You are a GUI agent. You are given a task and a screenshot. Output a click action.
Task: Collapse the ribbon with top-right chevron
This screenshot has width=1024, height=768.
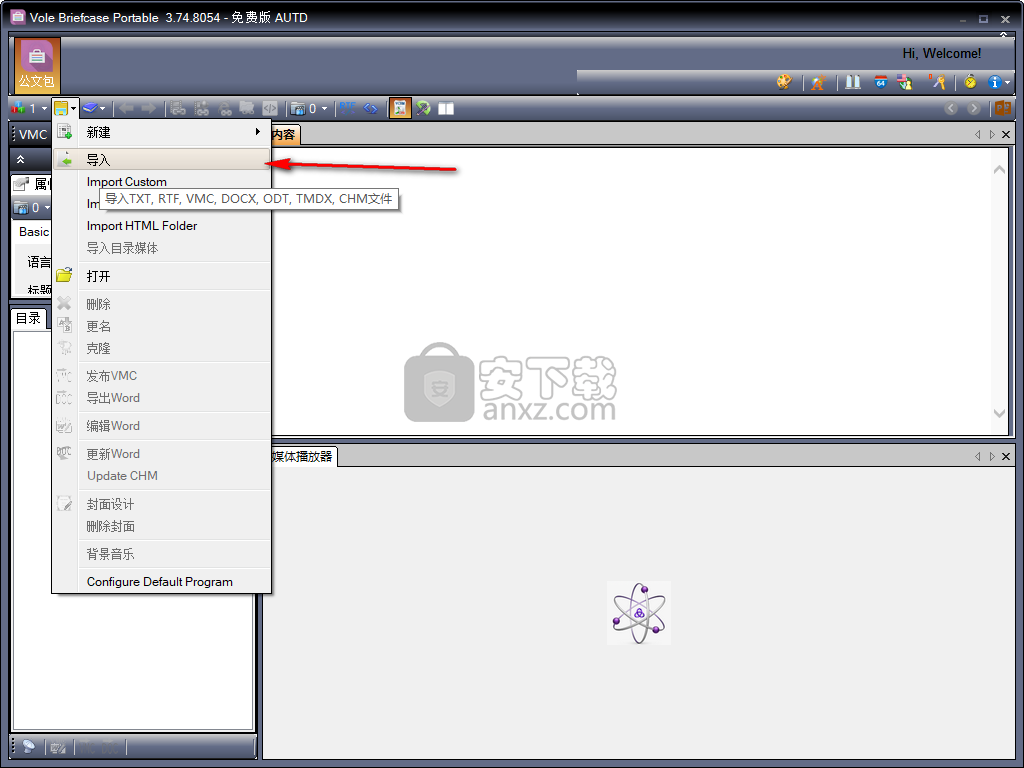point(1004,35)
